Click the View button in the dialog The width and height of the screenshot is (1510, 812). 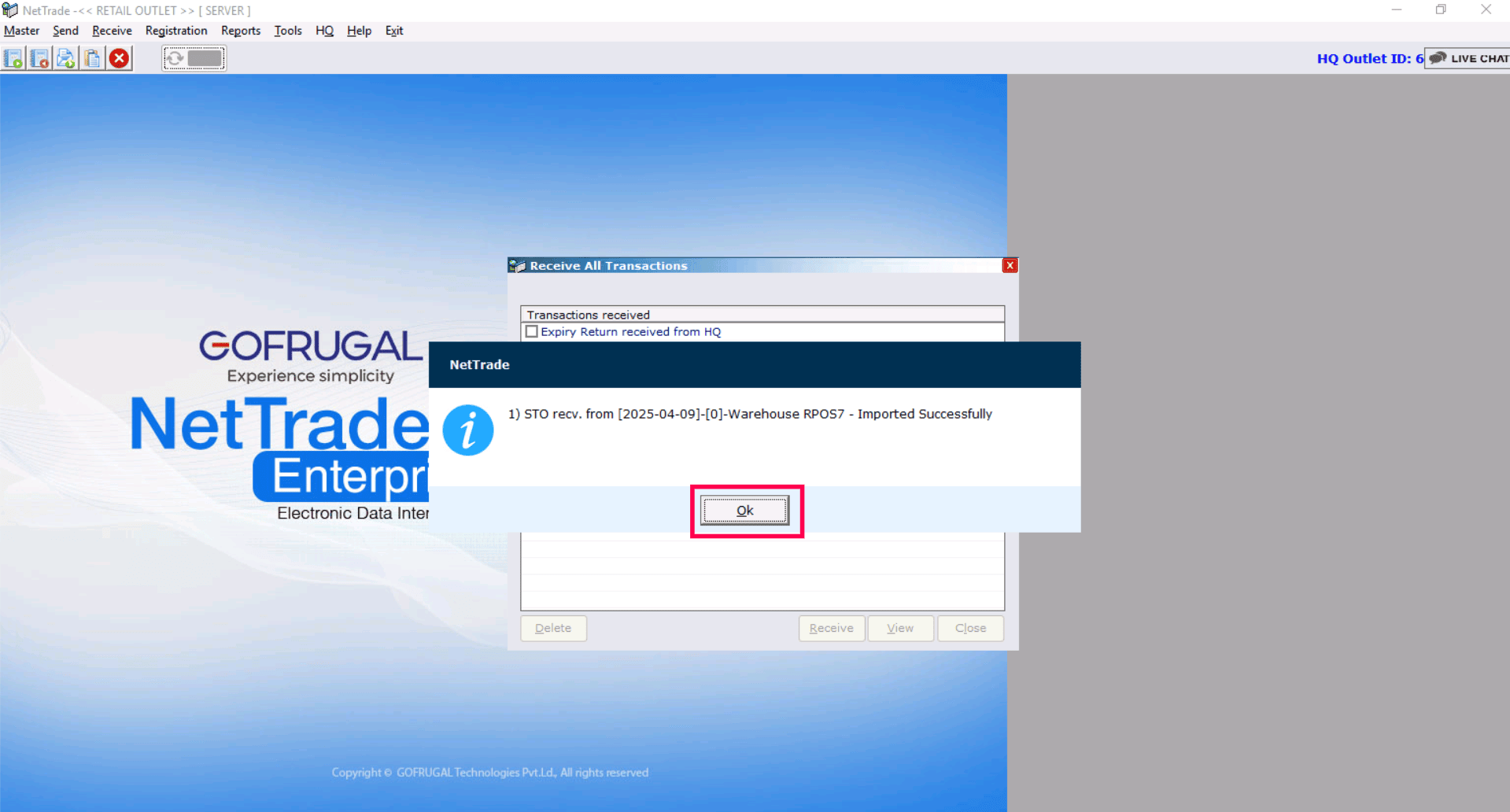click(x=900, y=628)
